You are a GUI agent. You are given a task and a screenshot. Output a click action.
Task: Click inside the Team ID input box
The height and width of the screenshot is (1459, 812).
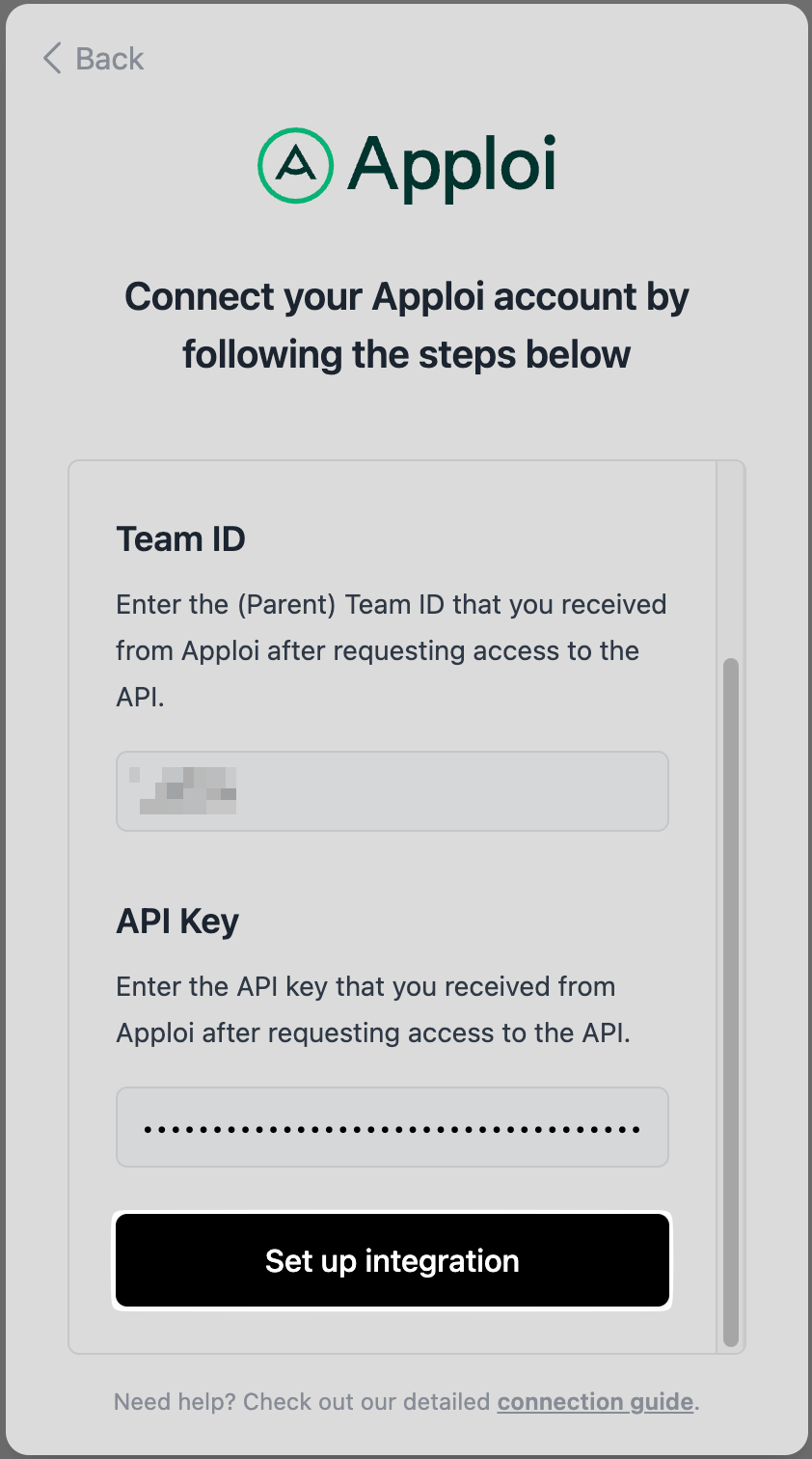tap(392, 790)
